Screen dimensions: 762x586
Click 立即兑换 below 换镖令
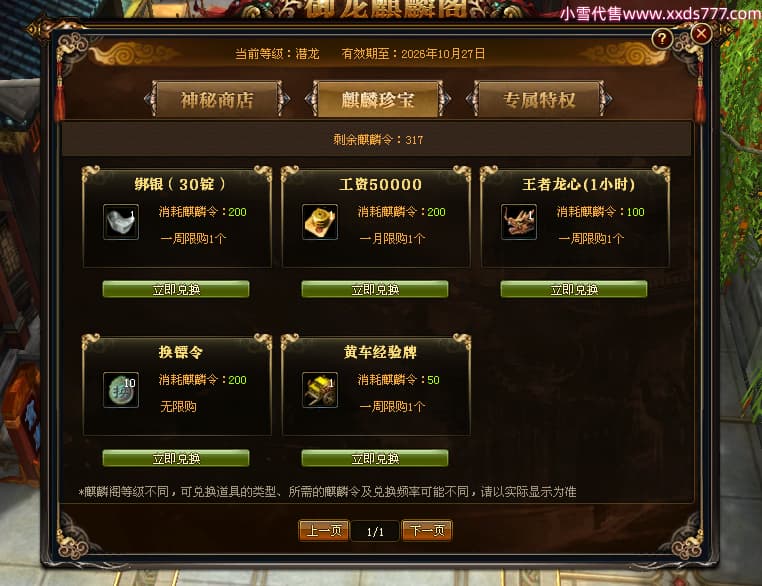tap(176, 458)
